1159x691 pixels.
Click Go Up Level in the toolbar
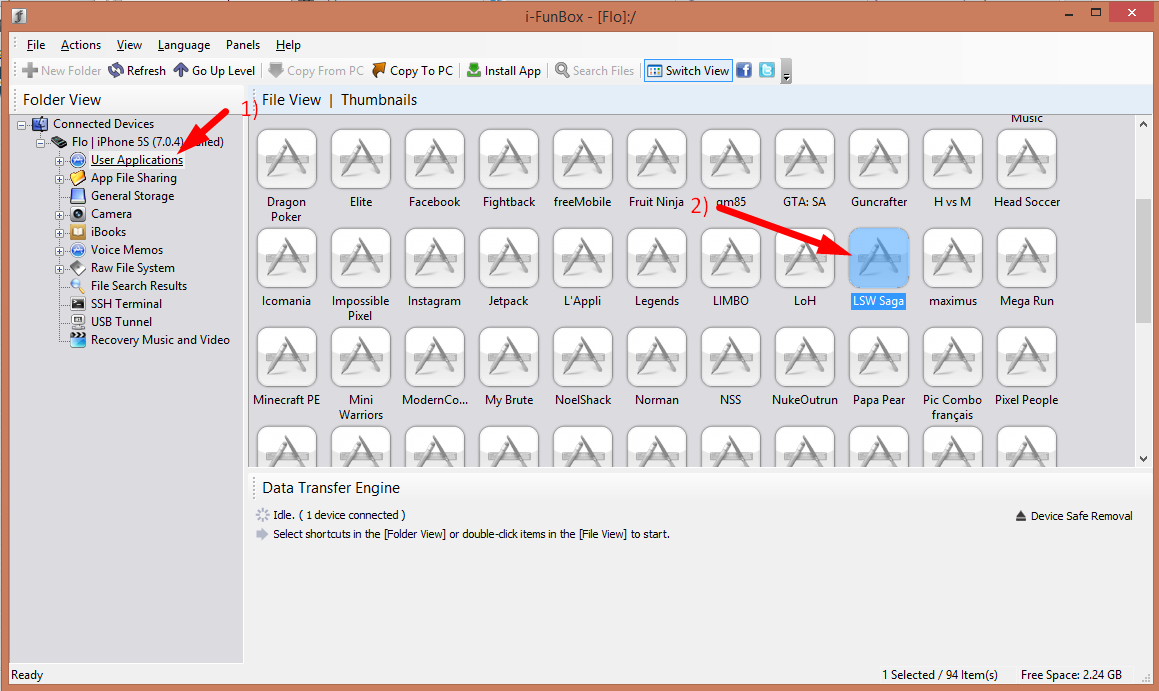click(x=214, y=70)
